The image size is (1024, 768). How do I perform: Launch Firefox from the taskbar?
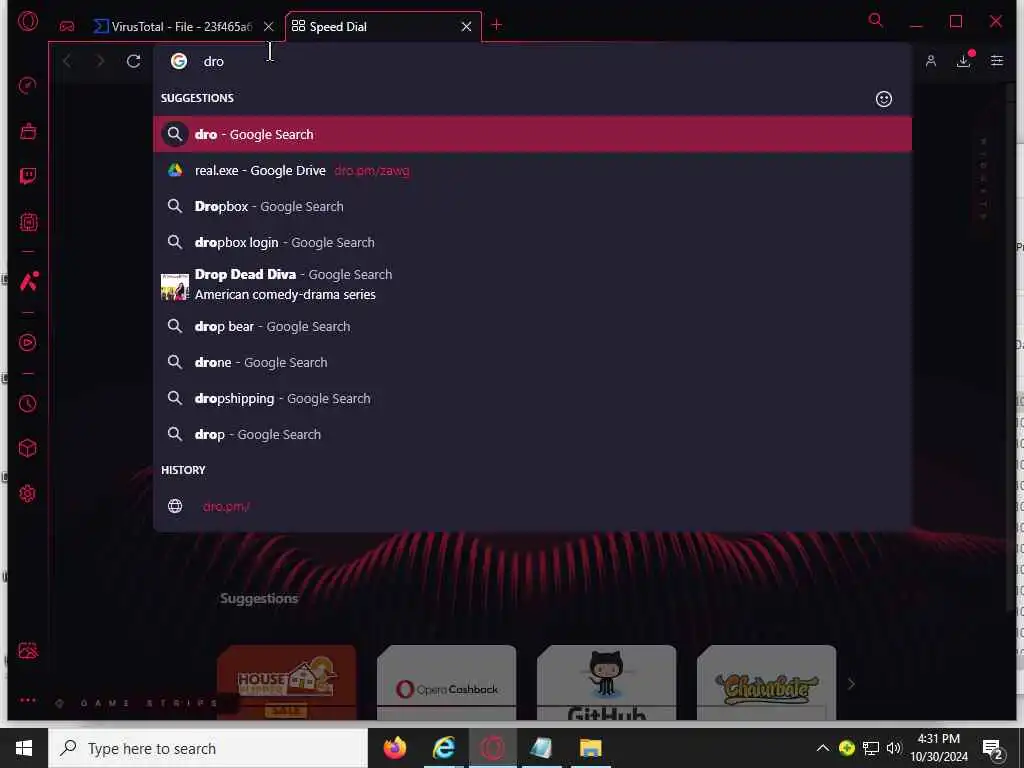[x=394, y=748]
